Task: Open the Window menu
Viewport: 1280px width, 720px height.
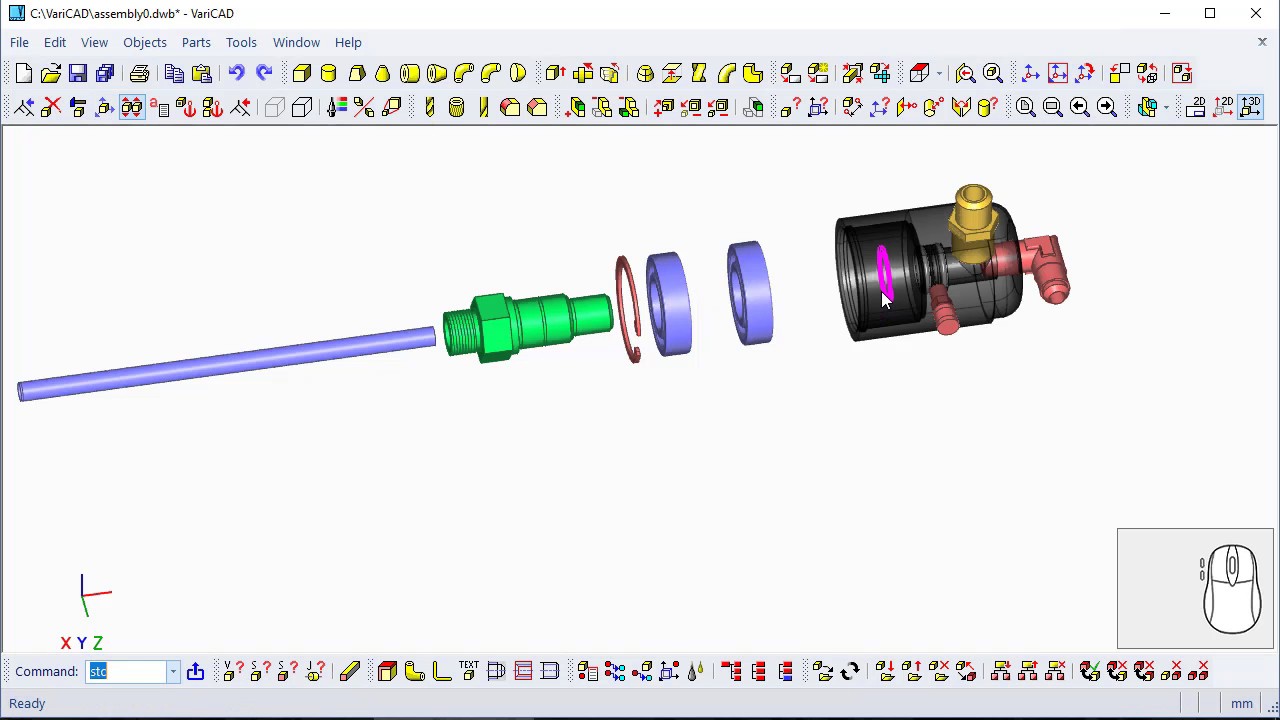Action: [x=296, y=42]
